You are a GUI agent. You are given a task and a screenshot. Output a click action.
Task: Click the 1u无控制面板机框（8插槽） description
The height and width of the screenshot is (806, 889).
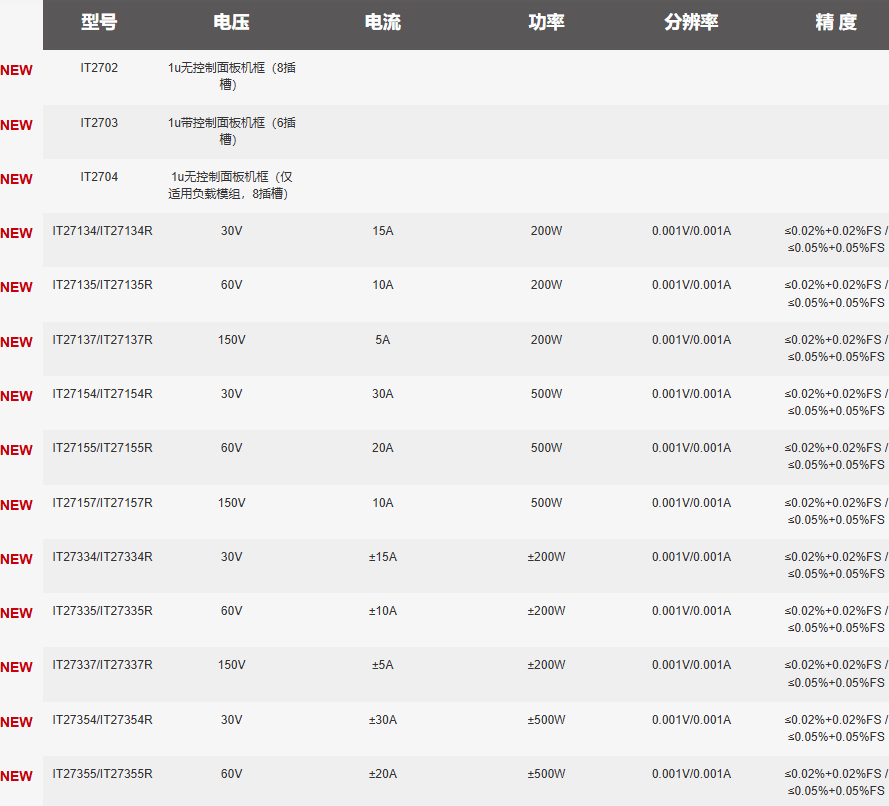(x=231, y=76)
